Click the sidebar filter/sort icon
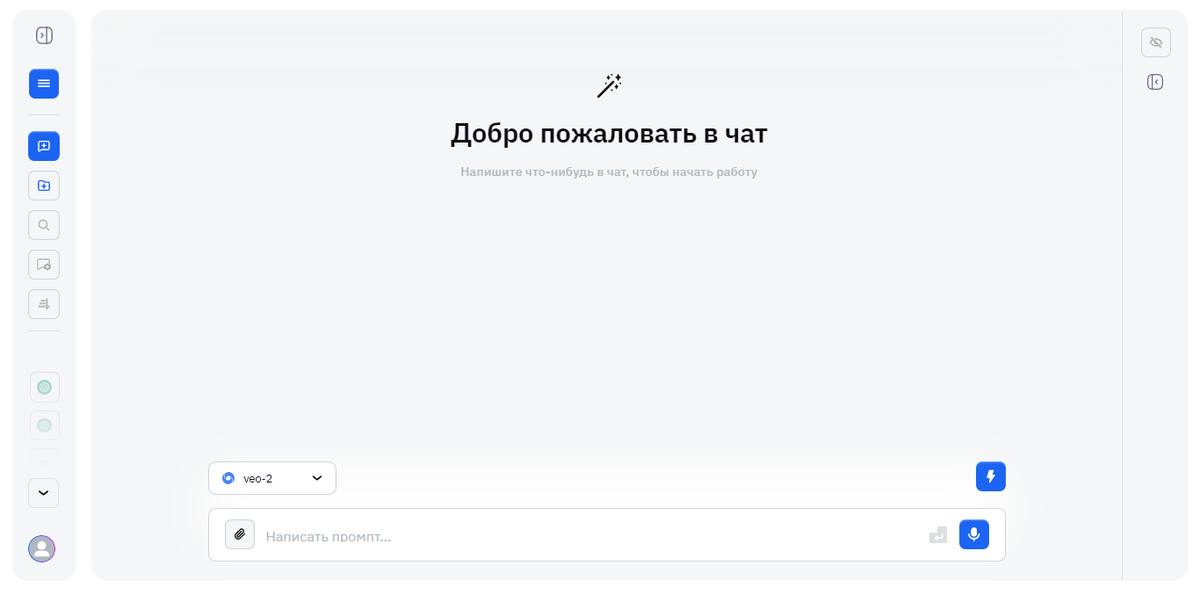Image resolution: width=1200 pixels, height=589 pixels. point(43,303)
